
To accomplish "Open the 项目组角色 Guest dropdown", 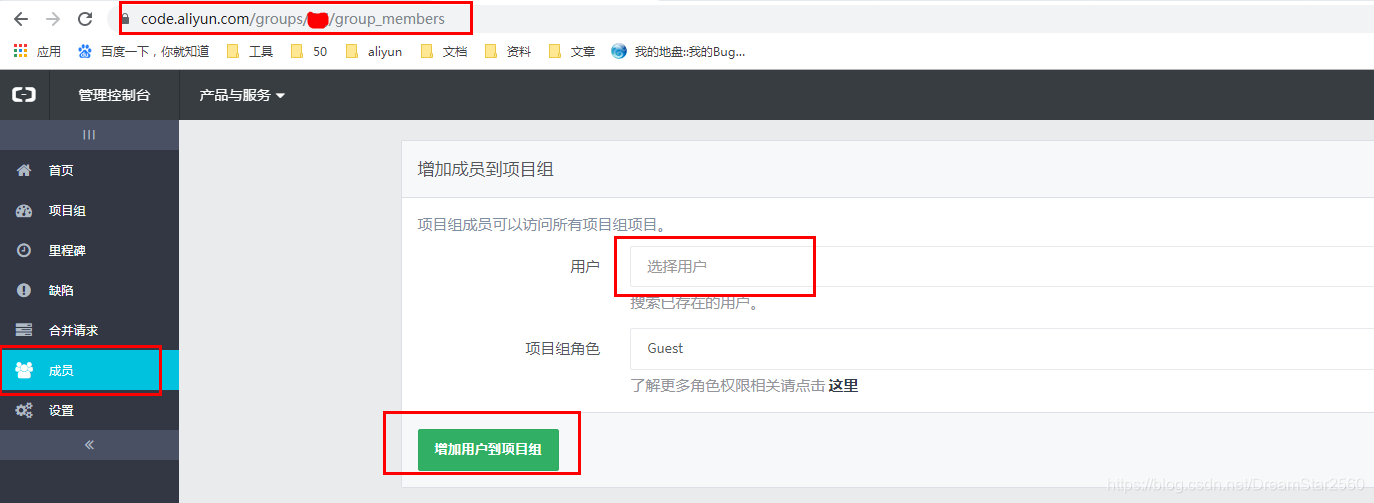I will coord(1002,348).
